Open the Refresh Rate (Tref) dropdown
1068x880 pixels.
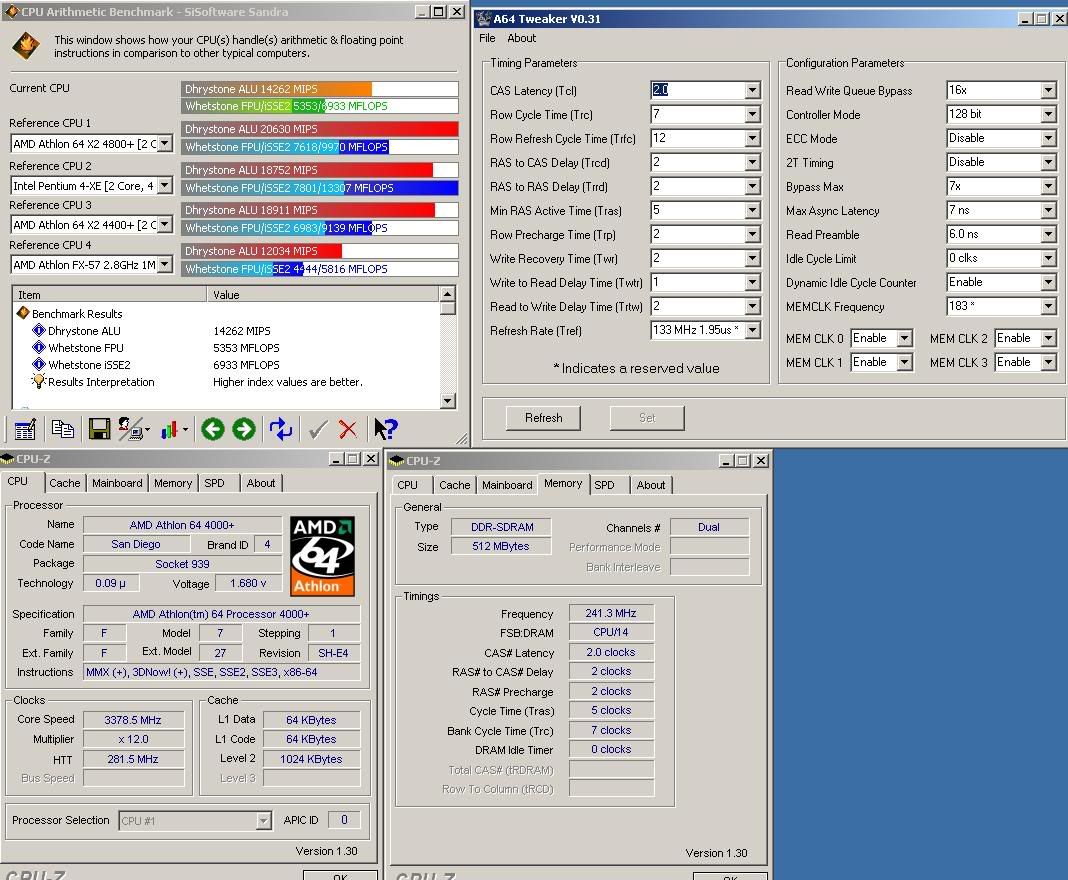pyautogui.click(x=753, y=330)
